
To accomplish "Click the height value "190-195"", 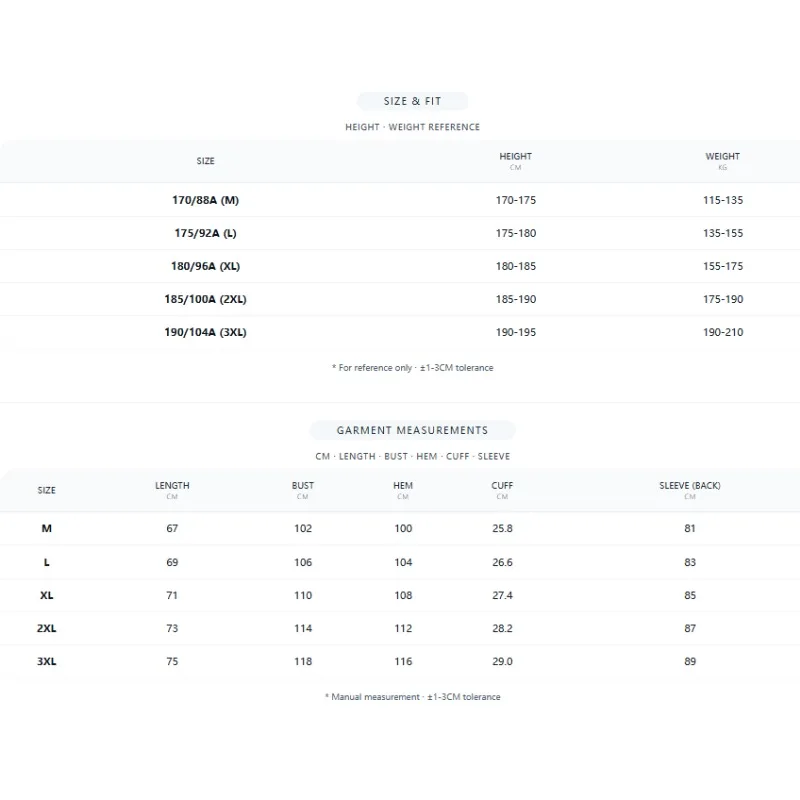I will tap(516, 333).
